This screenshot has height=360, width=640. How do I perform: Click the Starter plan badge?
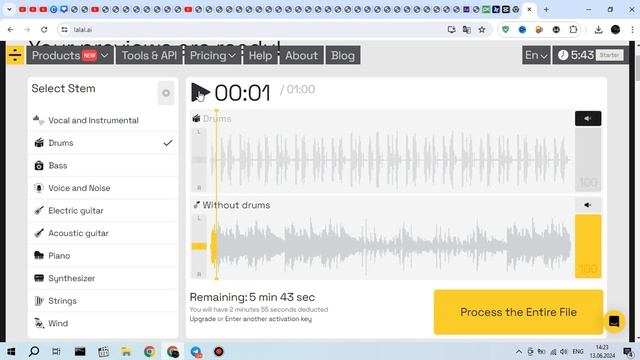609,55
